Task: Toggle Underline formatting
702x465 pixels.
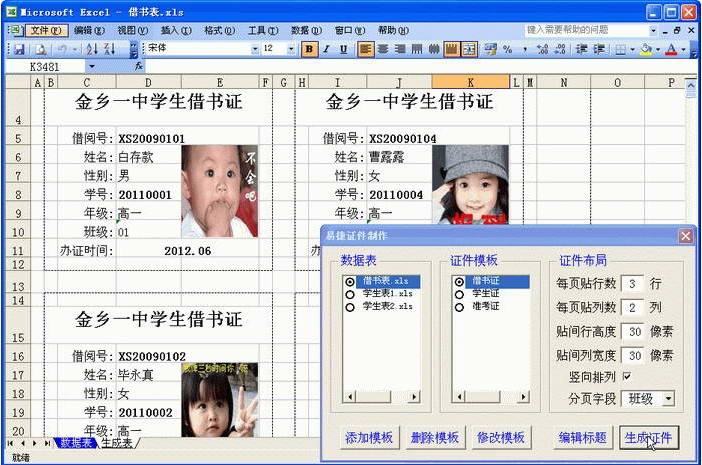Action: (x=343, y=49)
